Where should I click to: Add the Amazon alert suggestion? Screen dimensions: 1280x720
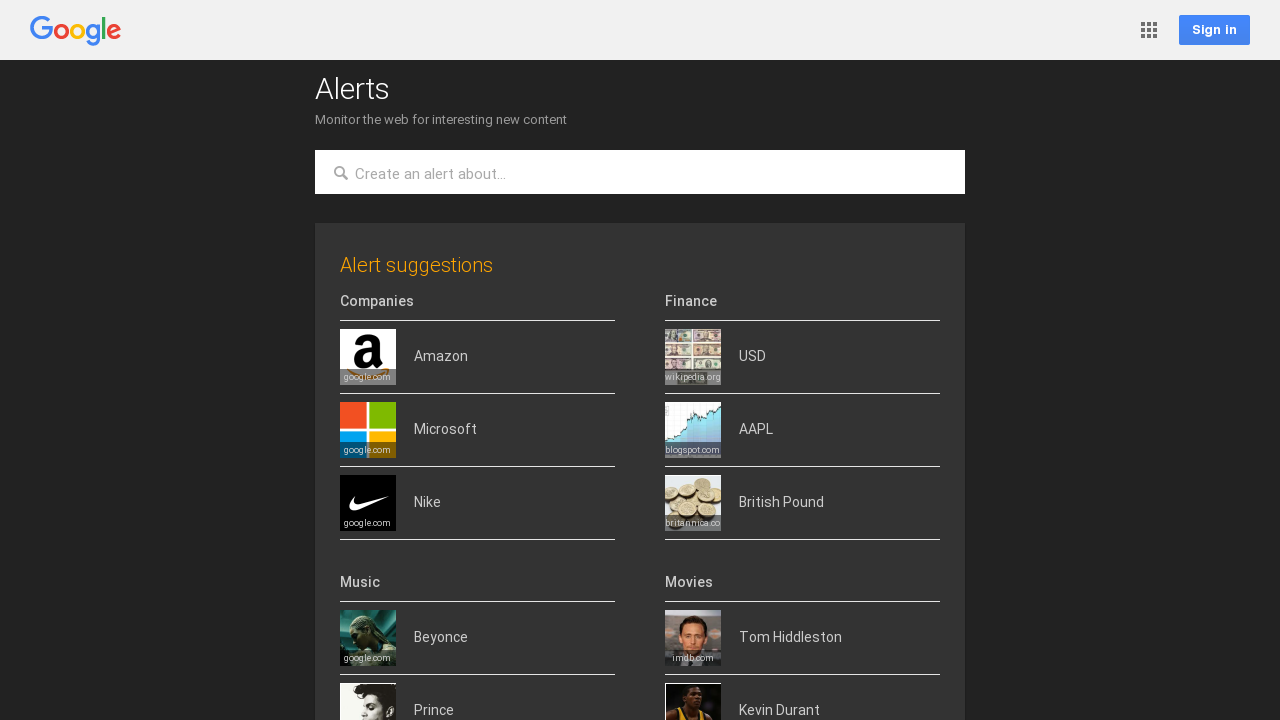click(477, 357)
